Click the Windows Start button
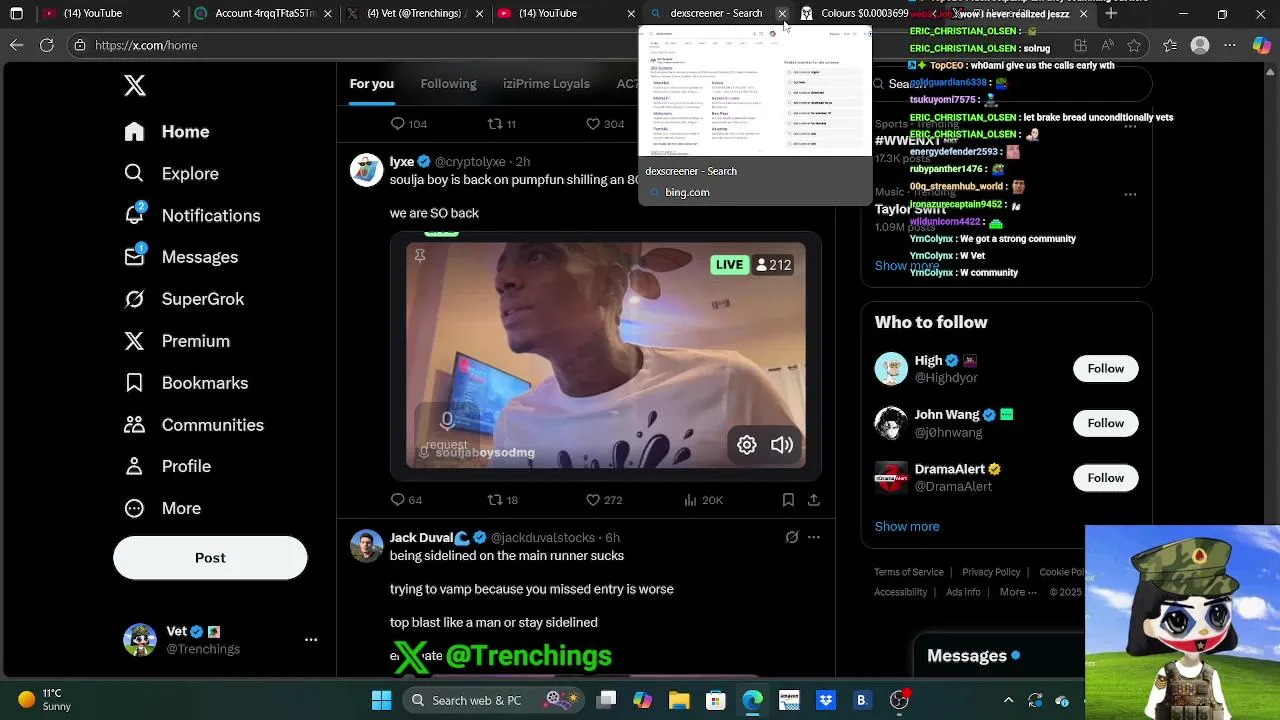Viewport: 1280px width, 720px height. click(382, 700)
